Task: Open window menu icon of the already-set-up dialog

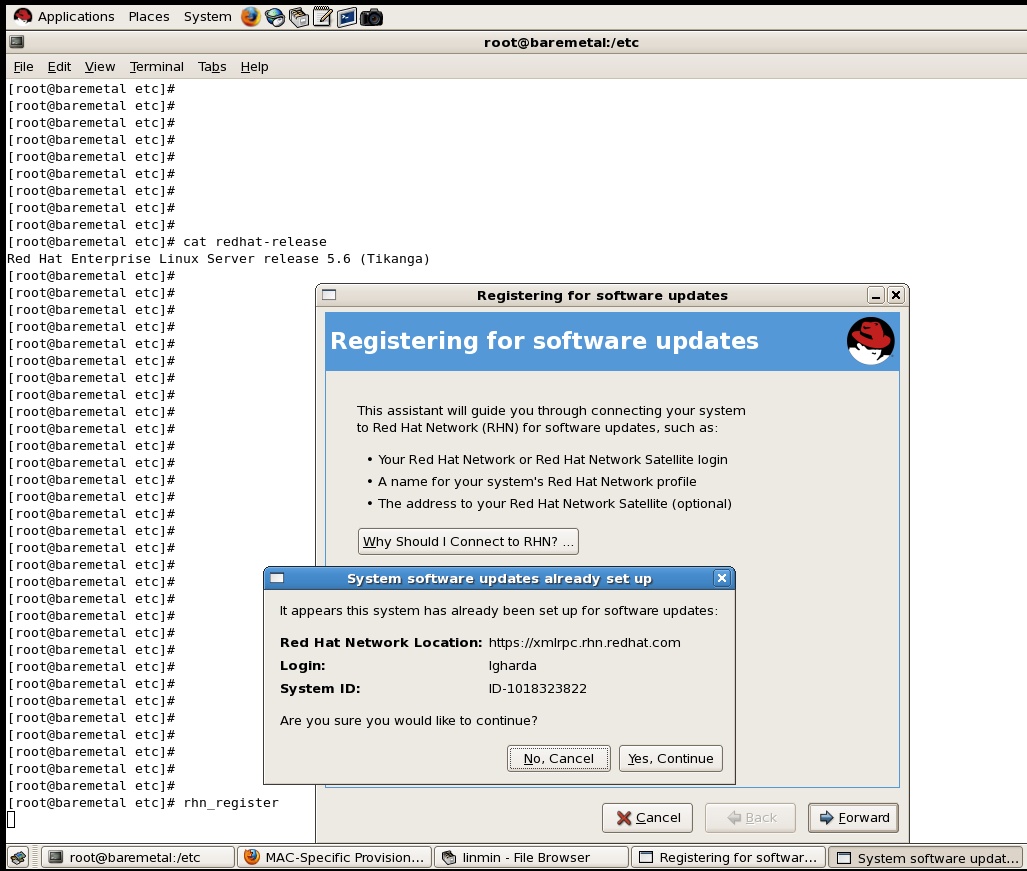Action: pyautogui.click(x=277, y=578)
